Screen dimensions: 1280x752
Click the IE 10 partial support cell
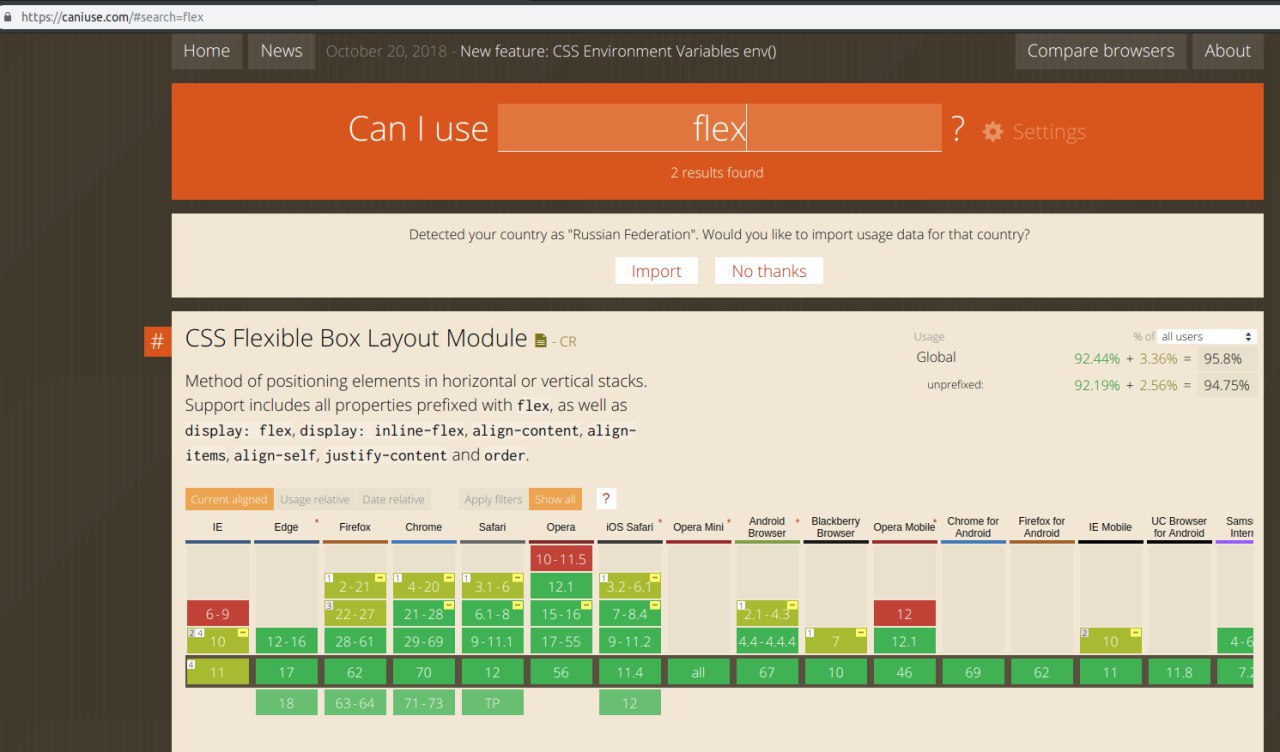click(218, 641)
